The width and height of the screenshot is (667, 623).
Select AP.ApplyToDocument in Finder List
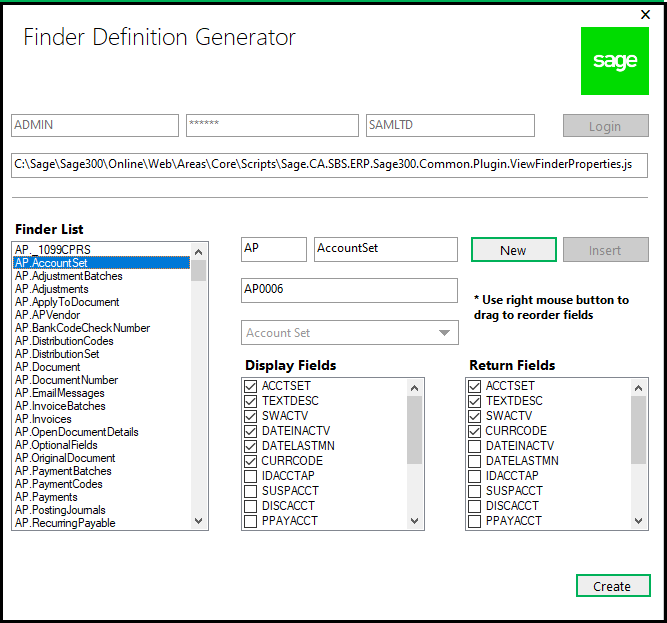click(x=101, y=302)
